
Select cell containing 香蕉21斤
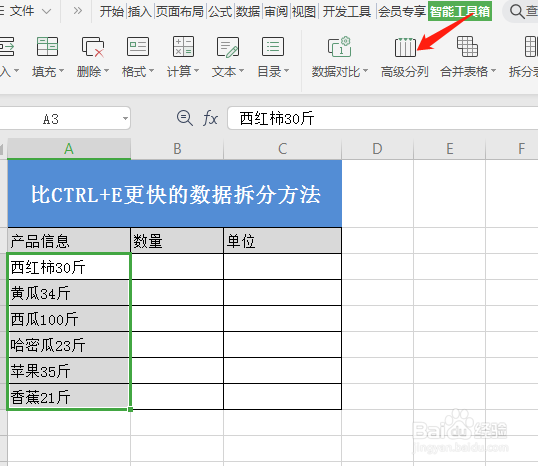coord(69,397)
